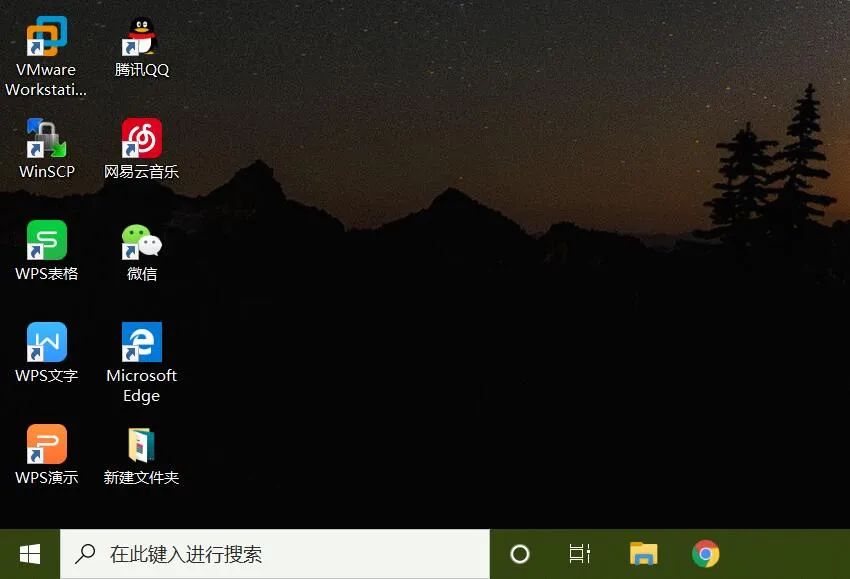Click the Microsoft Edge label text
Screen dimensions: 850x579
141,385
